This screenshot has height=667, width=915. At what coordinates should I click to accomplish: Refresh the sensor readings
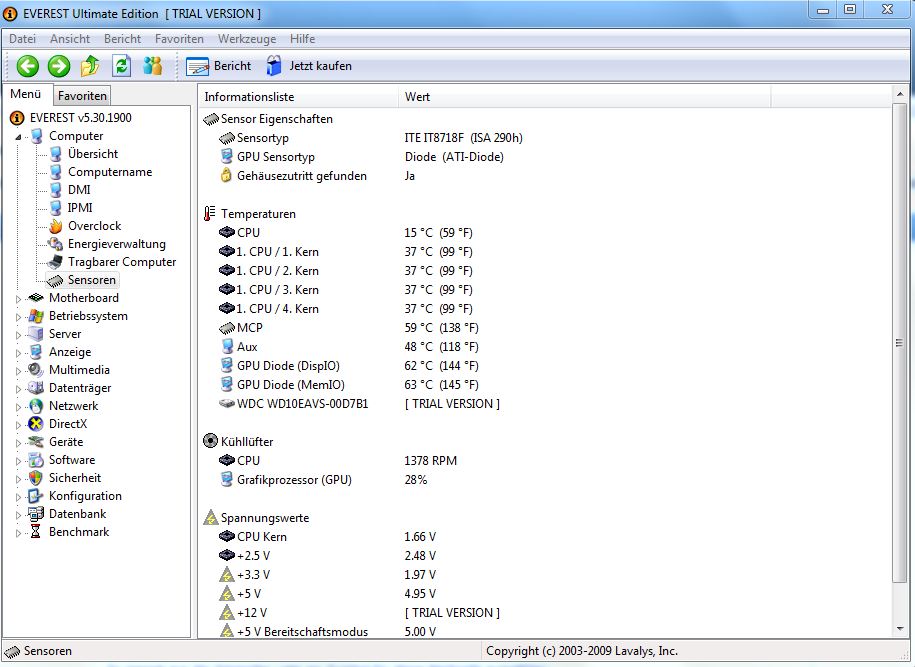pos(121,66)
